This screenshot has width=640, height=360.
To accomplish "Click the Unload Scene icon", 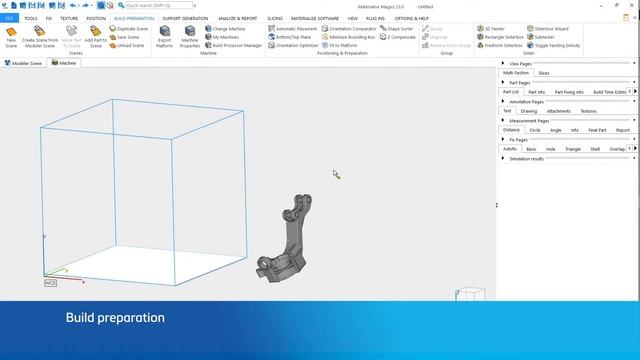I will pyautogui.click(x=113, y=45).
